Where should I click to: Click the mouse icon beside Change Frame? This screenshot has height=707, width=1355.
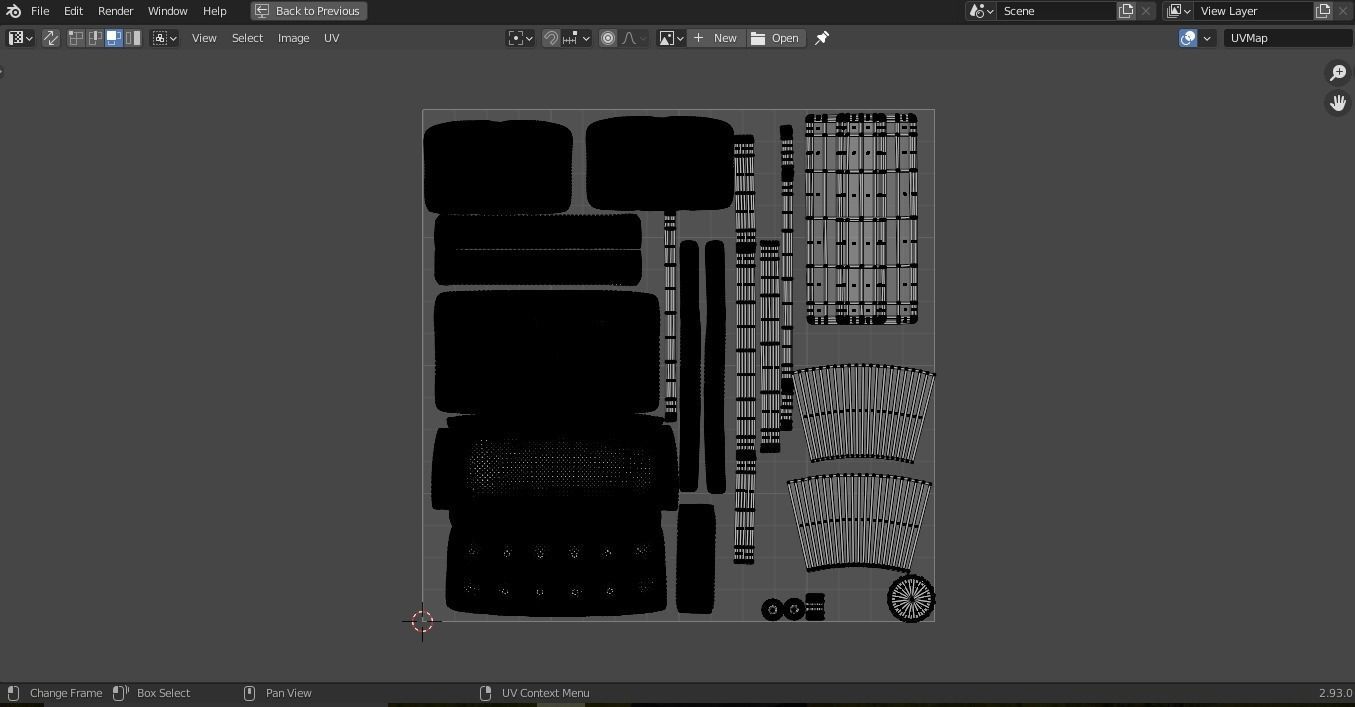click(13, 693)
